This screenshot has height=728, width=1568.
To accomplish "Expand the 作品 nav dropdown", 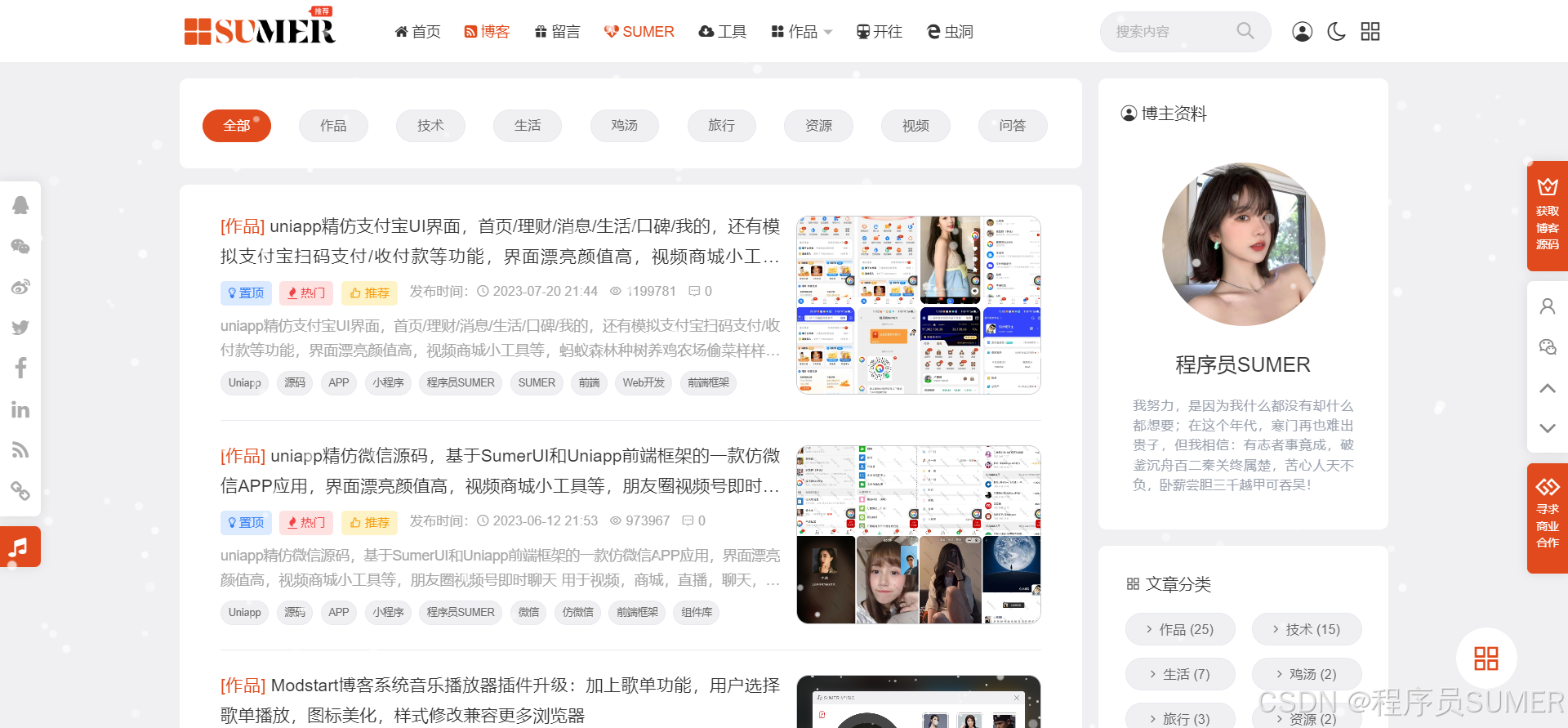I will 801,31.
